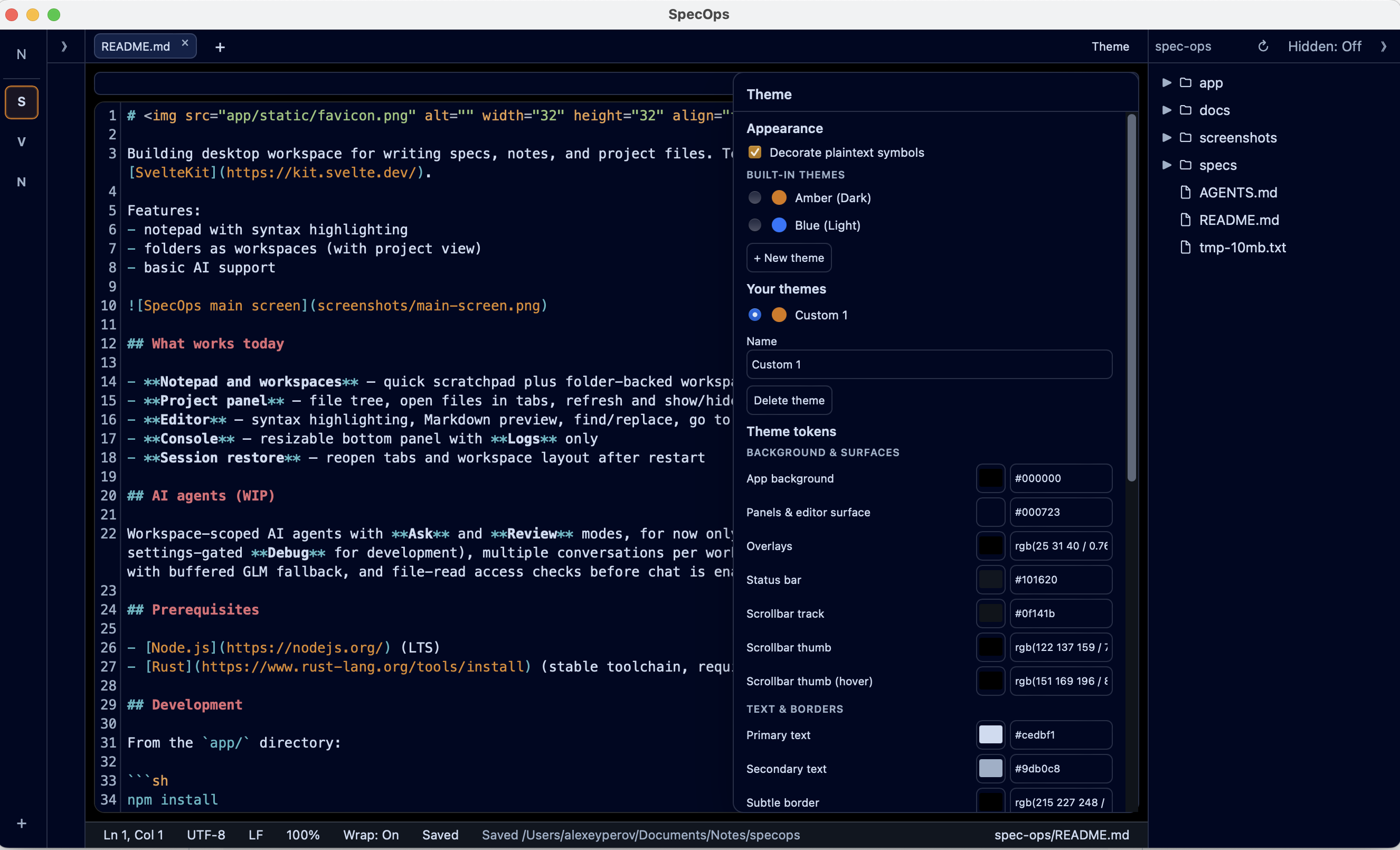This screenshot has width=1400, height=850.
Task: Create a theme with + New theme
Action: tap(789, 258)
